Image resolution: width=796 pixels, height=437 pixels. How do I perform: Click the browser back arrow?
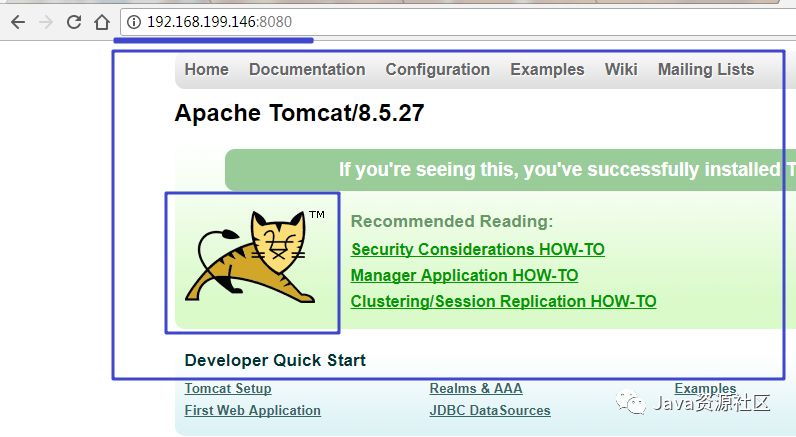18,22
